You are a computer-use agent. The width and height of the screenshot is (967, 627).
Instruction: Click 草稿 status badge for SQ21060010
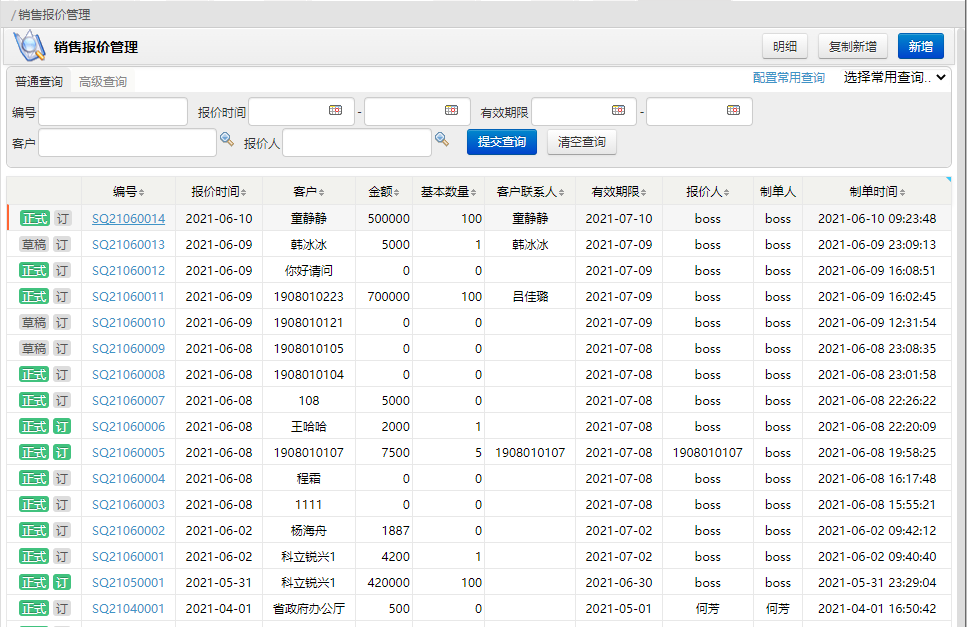[x=35, y=322]
